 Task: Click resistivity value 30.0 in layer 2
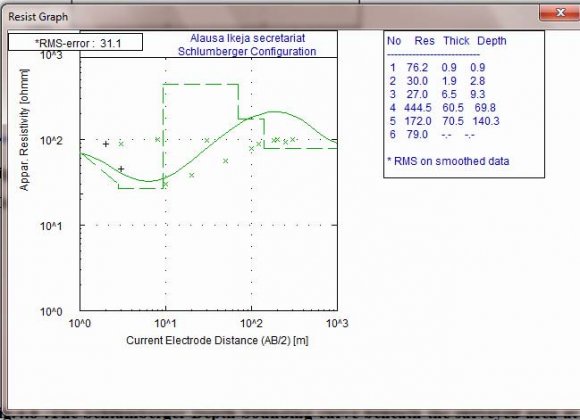point(417,81)
